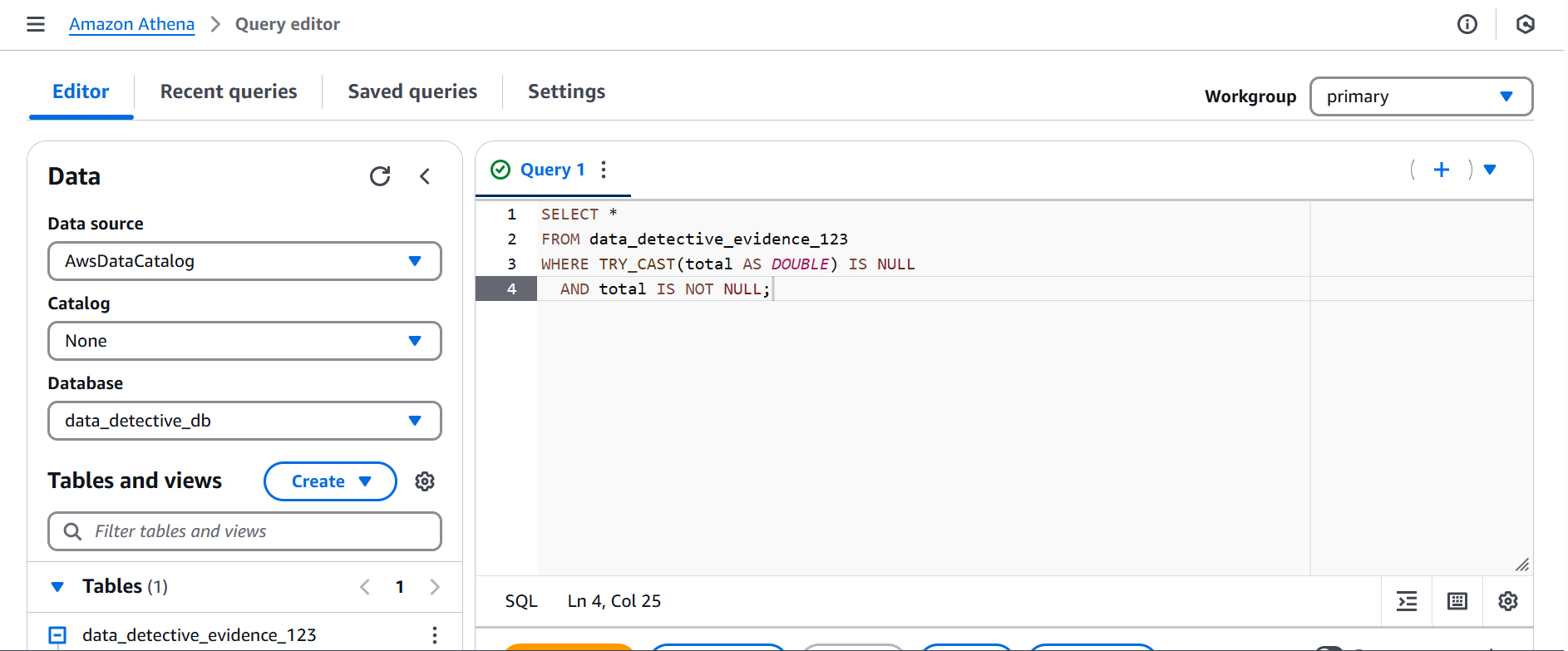This screenshot has width=1568, height=651.
Task: Open keyboard shortcuts icon in editor footer
Action: coord(1457,601)
